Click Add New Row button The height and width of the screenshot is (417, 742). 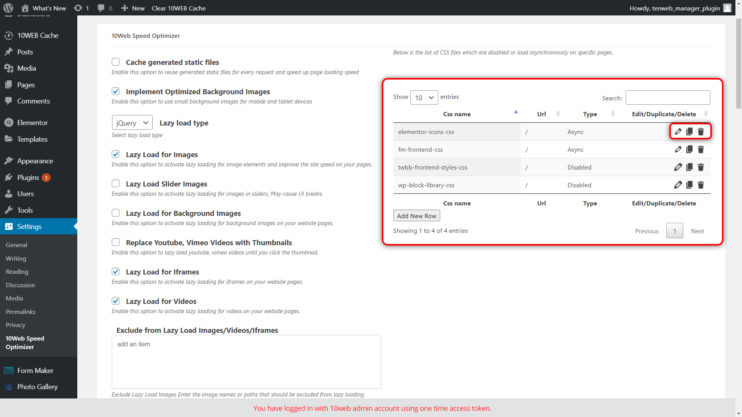pyautogui.click(x=416, y=216)
